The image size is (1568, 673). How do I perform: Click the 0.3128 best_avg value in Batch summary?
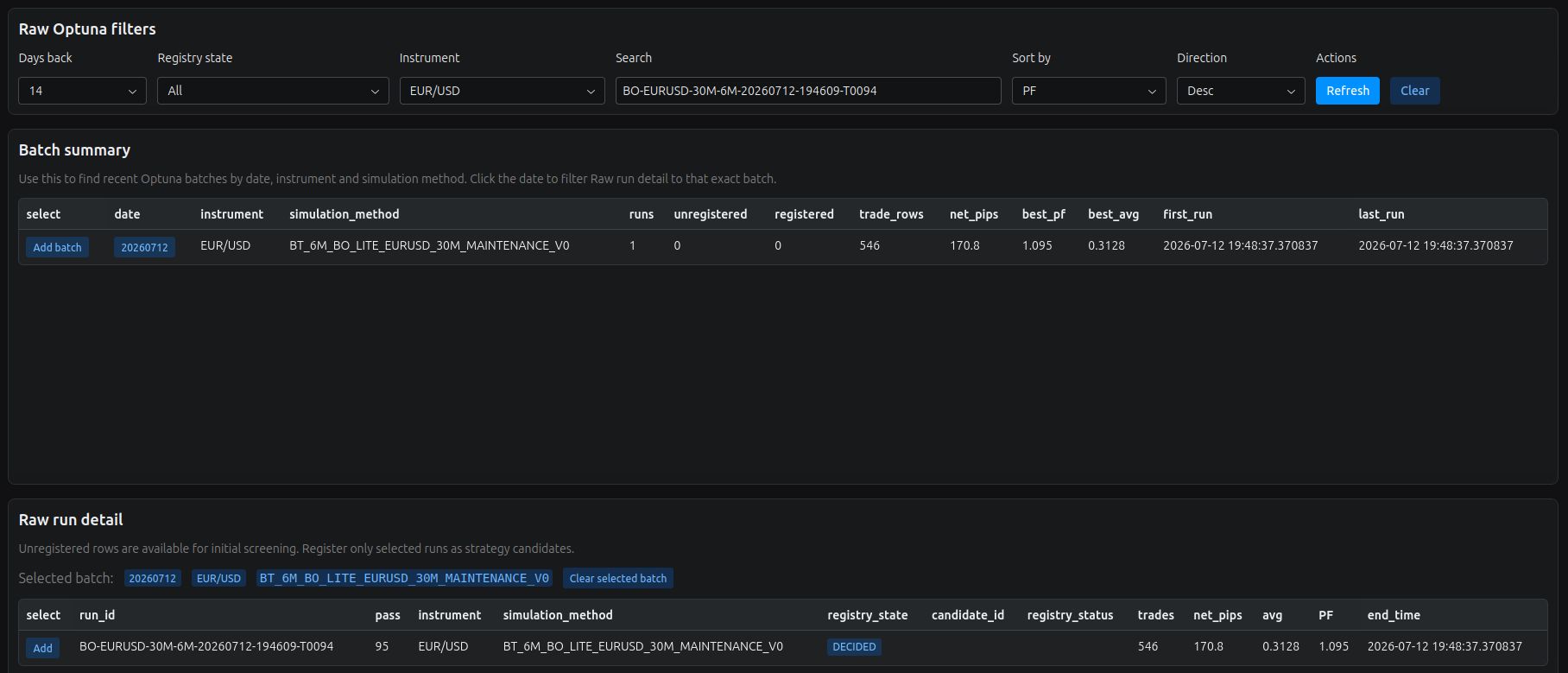click(1106, 245)
